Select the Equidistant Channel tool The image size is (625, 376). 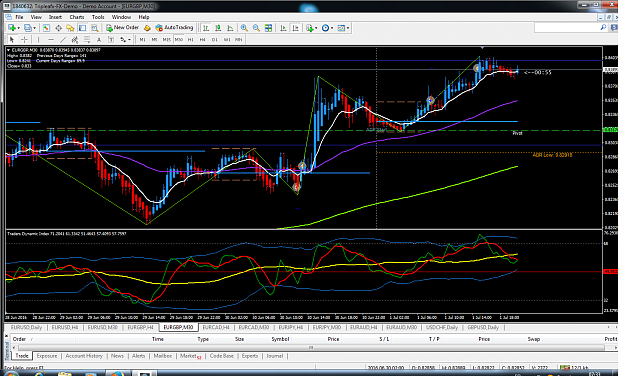tap(75, 39)
